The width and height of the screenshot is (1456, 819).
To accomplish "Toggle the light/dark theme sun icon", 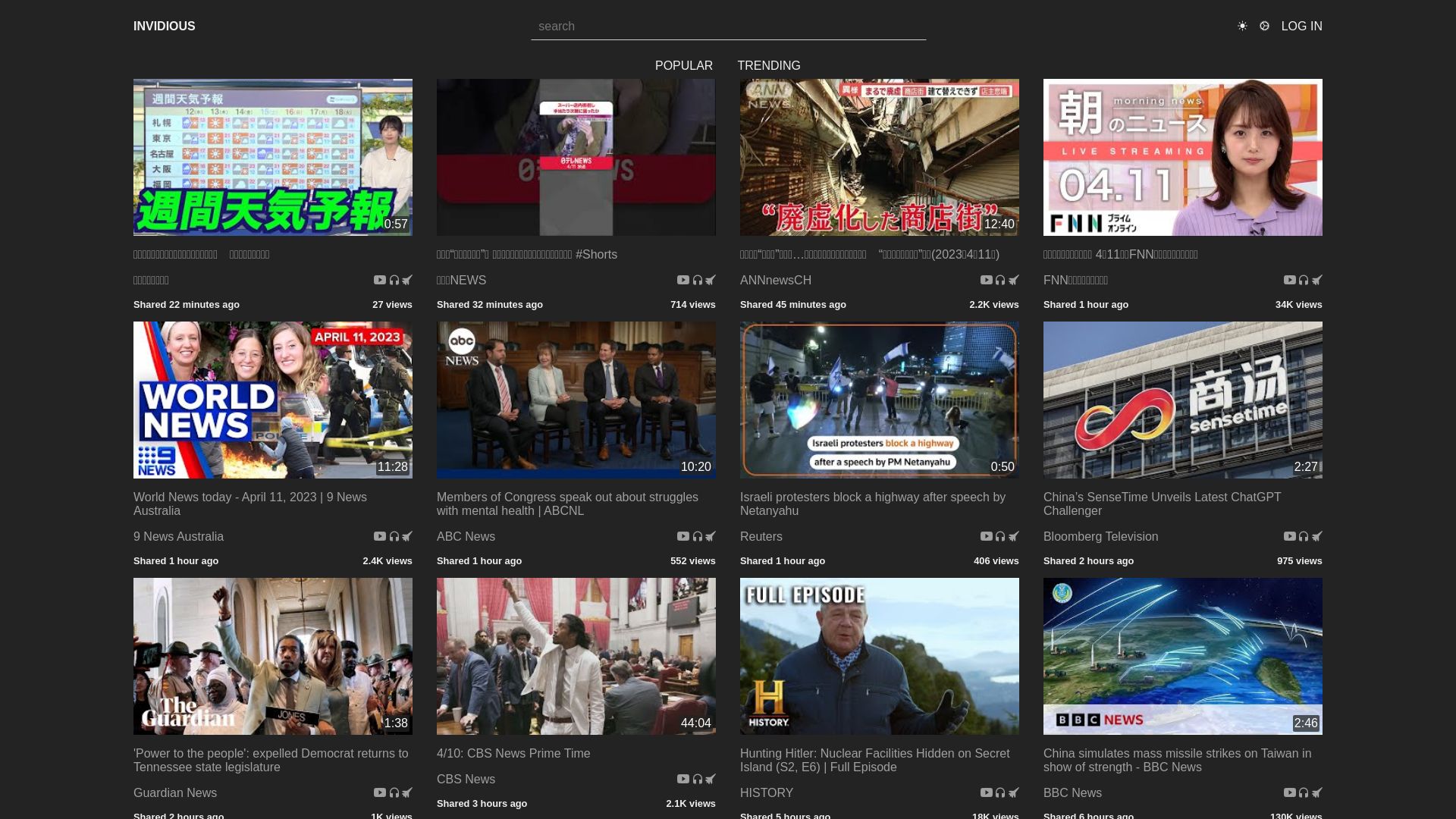I will pyautogui.click(x=1242, y=26).
